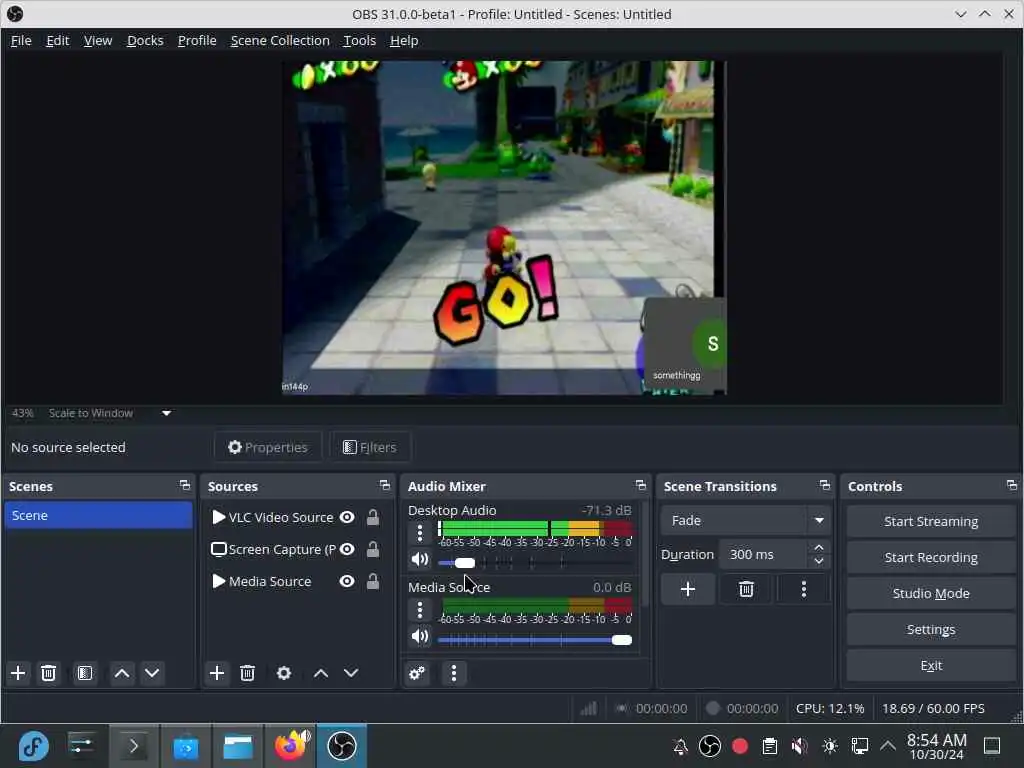Toggle lock on VLC Video Source
The image size is (1024, 768).
coord(373,517)
